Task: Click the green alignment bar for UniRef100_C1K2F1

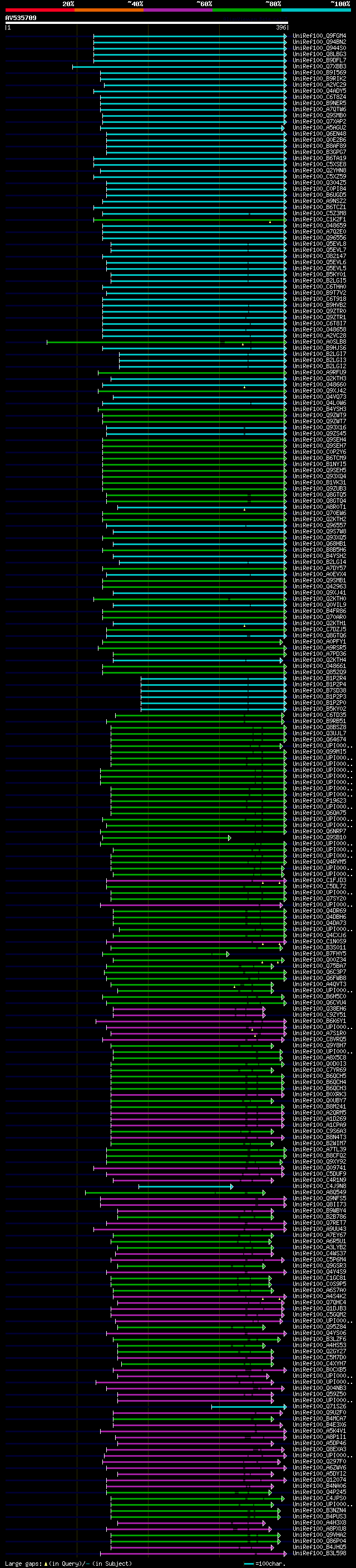Action: click(x=189, y=220)
